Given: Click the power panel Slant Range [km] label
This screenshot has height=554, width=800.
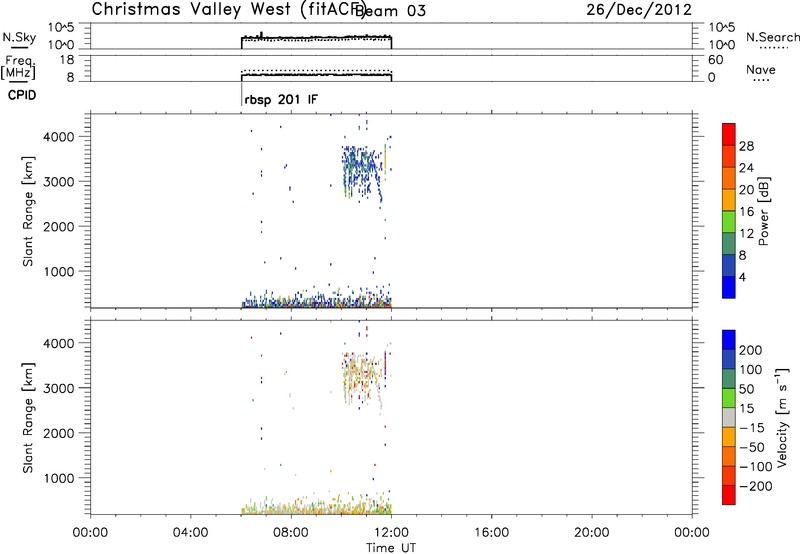Looking at the screenshot, I should pos(28,211).
